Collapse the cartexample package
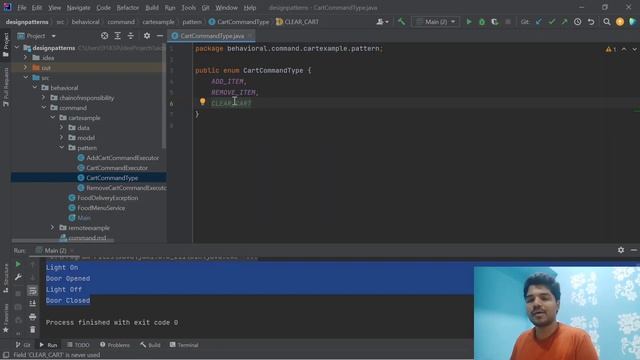640x360 pixels. click(53, 118)
